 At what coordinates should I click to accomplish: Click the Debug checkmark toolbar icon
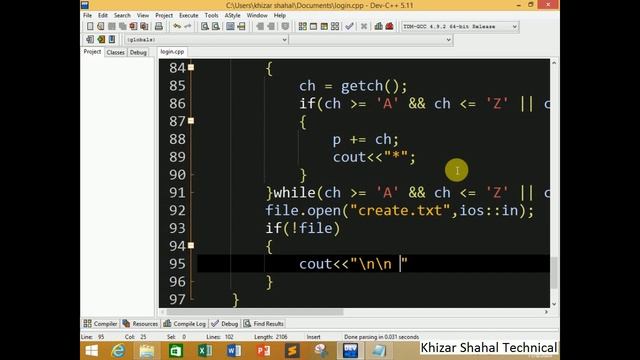(349, 27)
